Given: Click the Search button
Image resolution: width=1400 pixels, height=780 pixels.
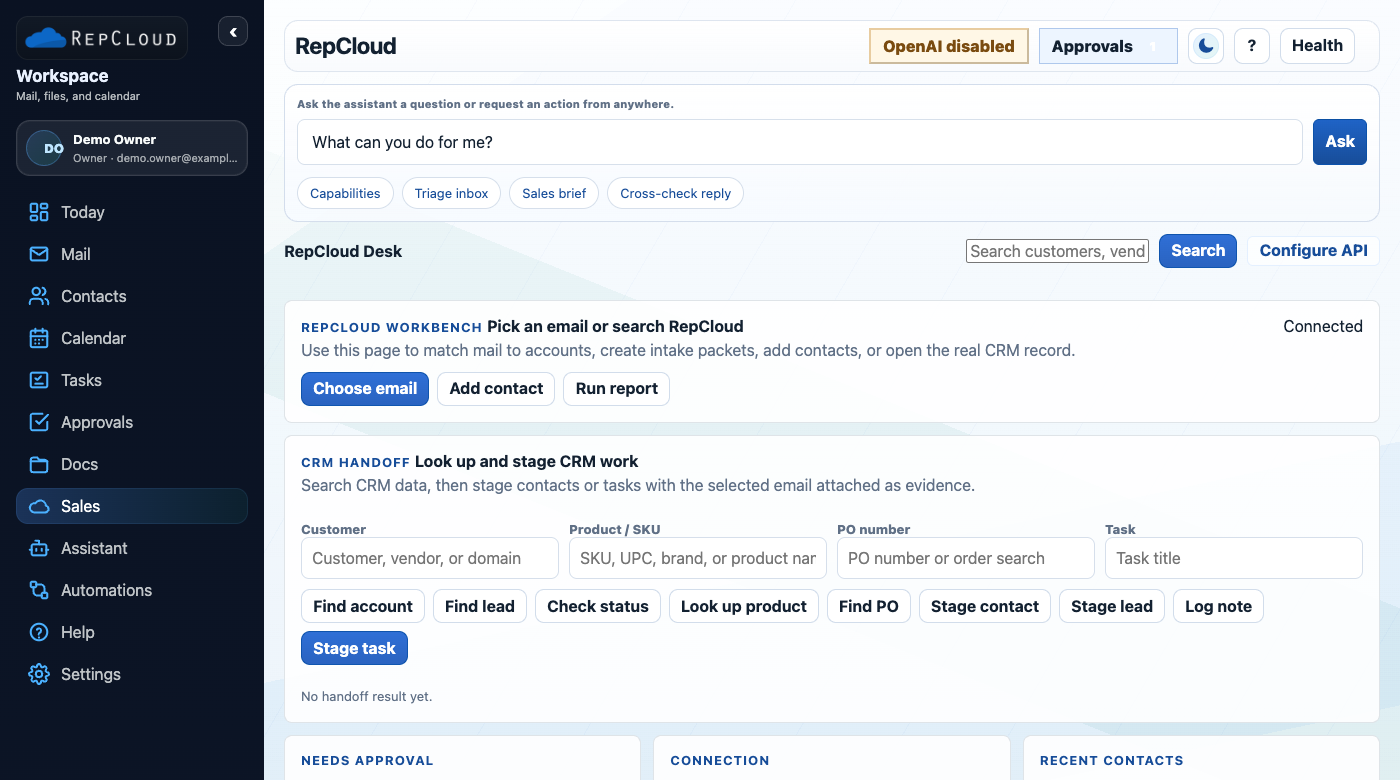Looking at the screenshot, I should [1198, 251].
